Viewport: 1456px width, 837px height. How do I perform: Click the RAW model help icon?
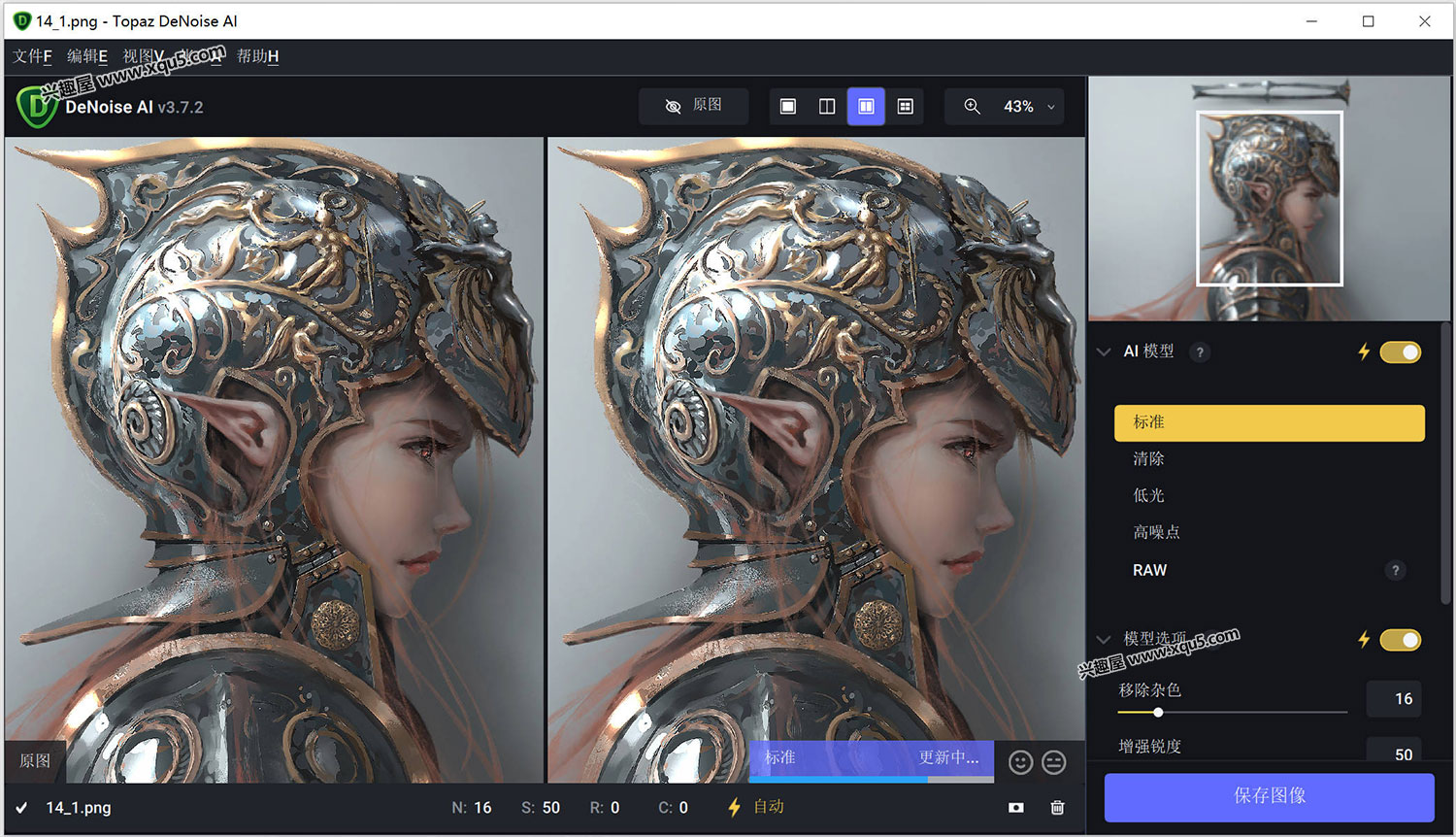click(x=1395, y=570)
